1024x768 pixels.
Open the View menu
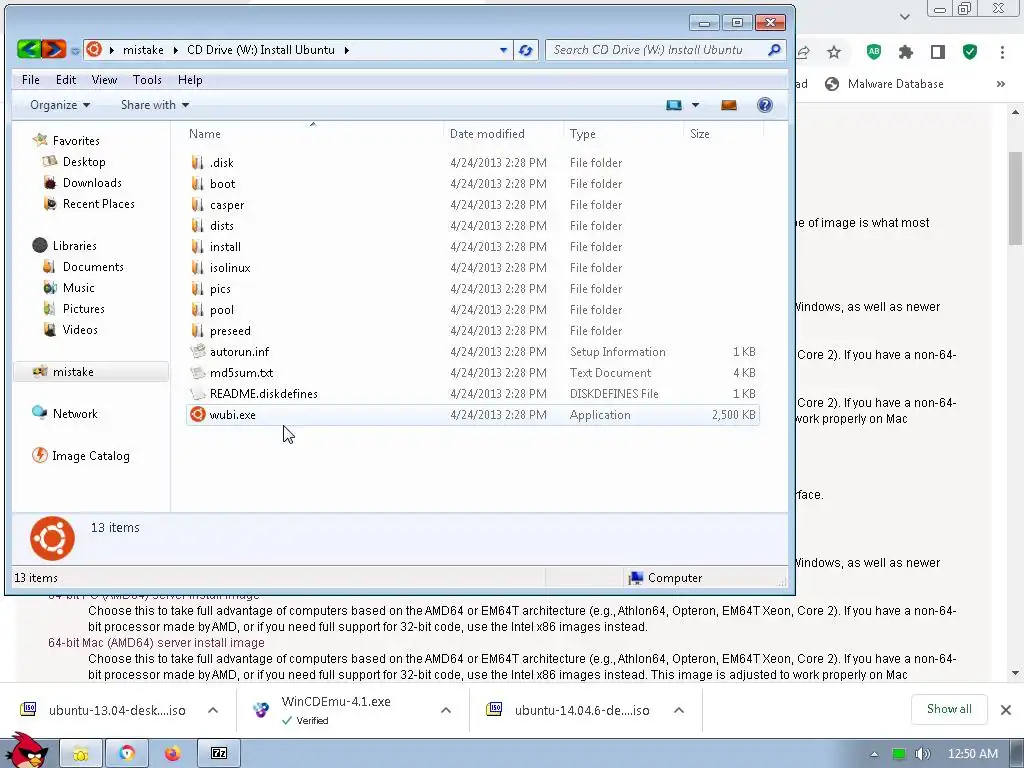(x=104, y=80)
